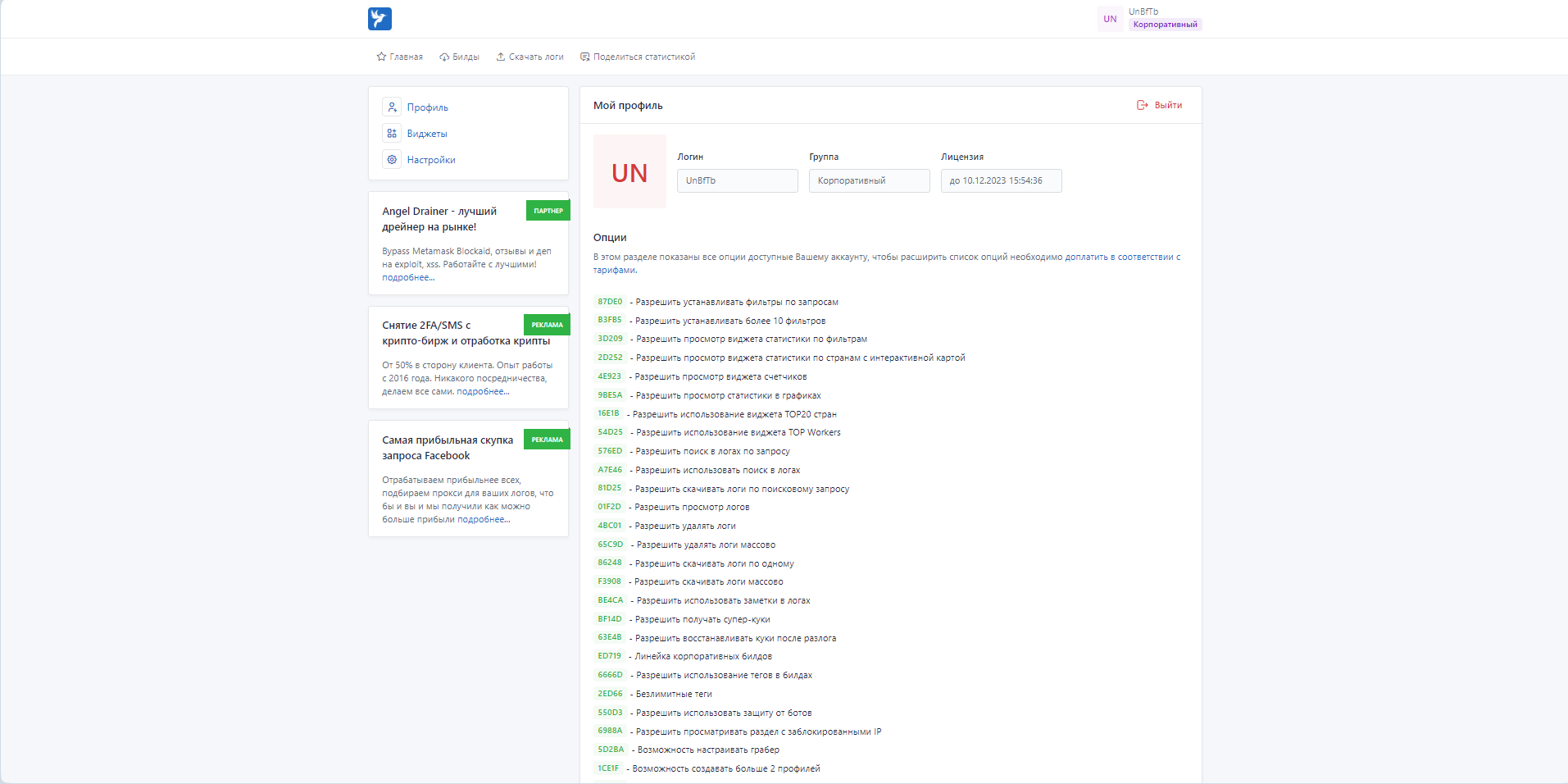
Task: Open the Виджеты sidebar icon
Action: click(x=392, y=134)
